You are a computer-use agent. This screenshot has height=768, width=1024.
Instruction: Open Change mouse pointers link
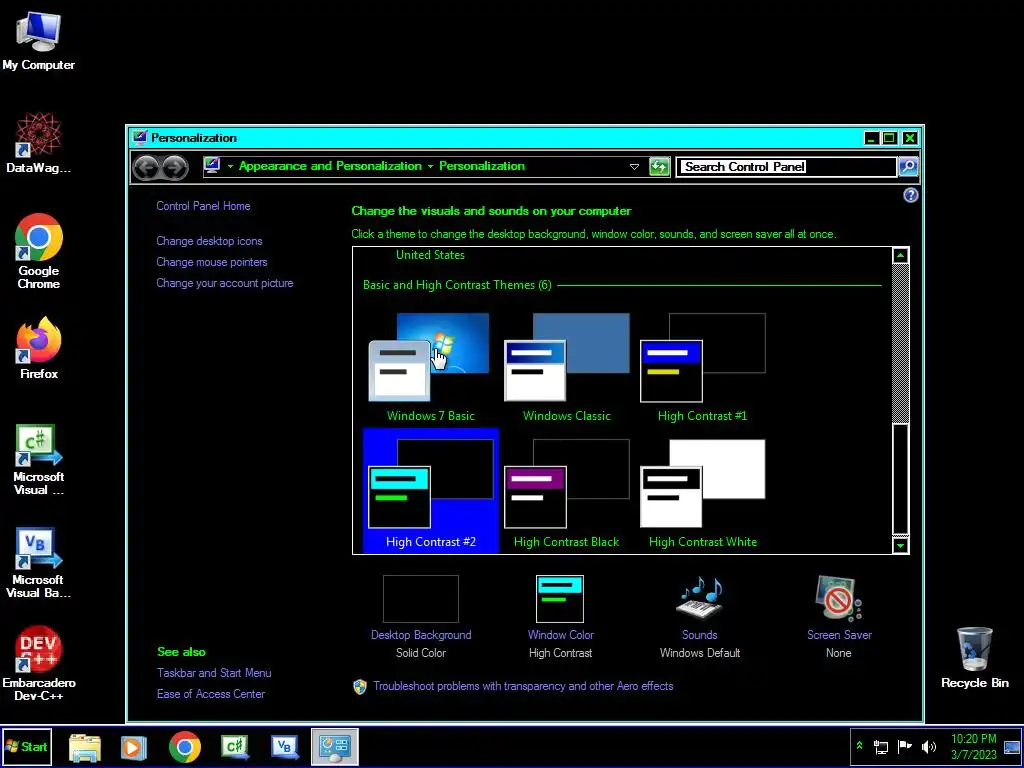tap(212, 262)
